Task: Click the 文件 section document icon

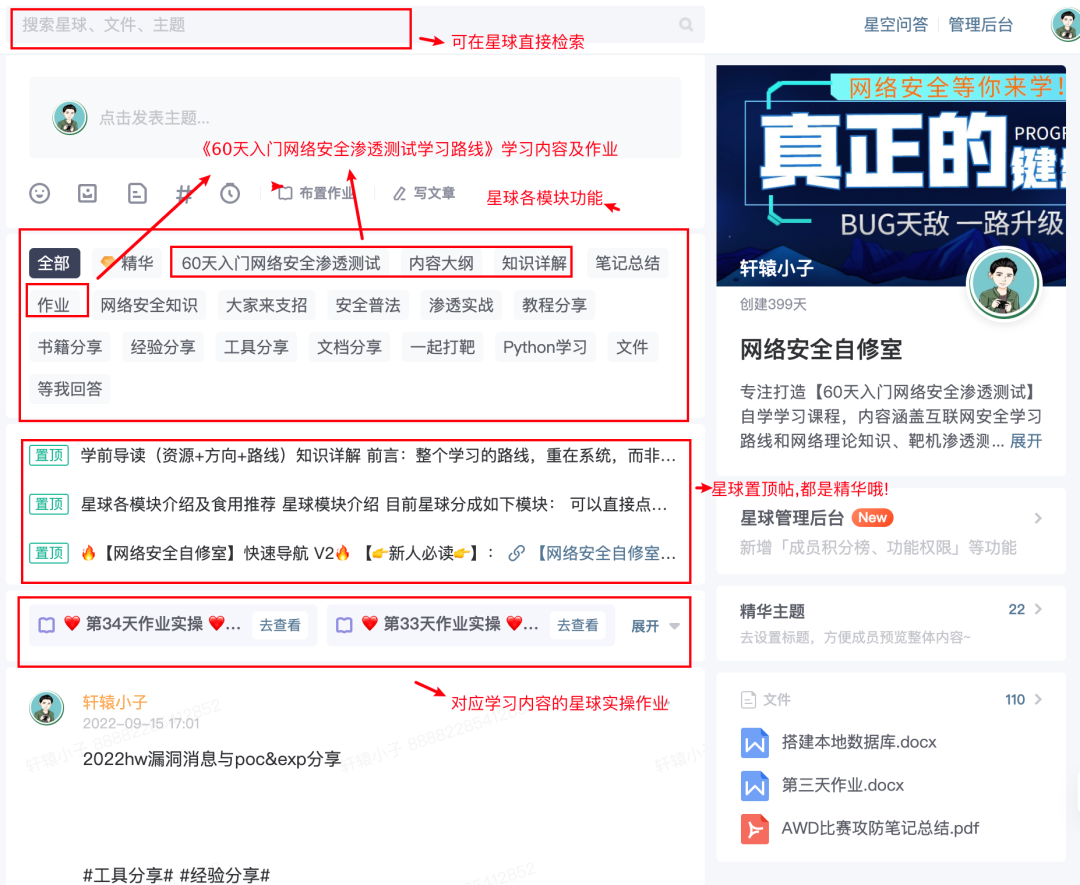Action: [x=748, y=700]
